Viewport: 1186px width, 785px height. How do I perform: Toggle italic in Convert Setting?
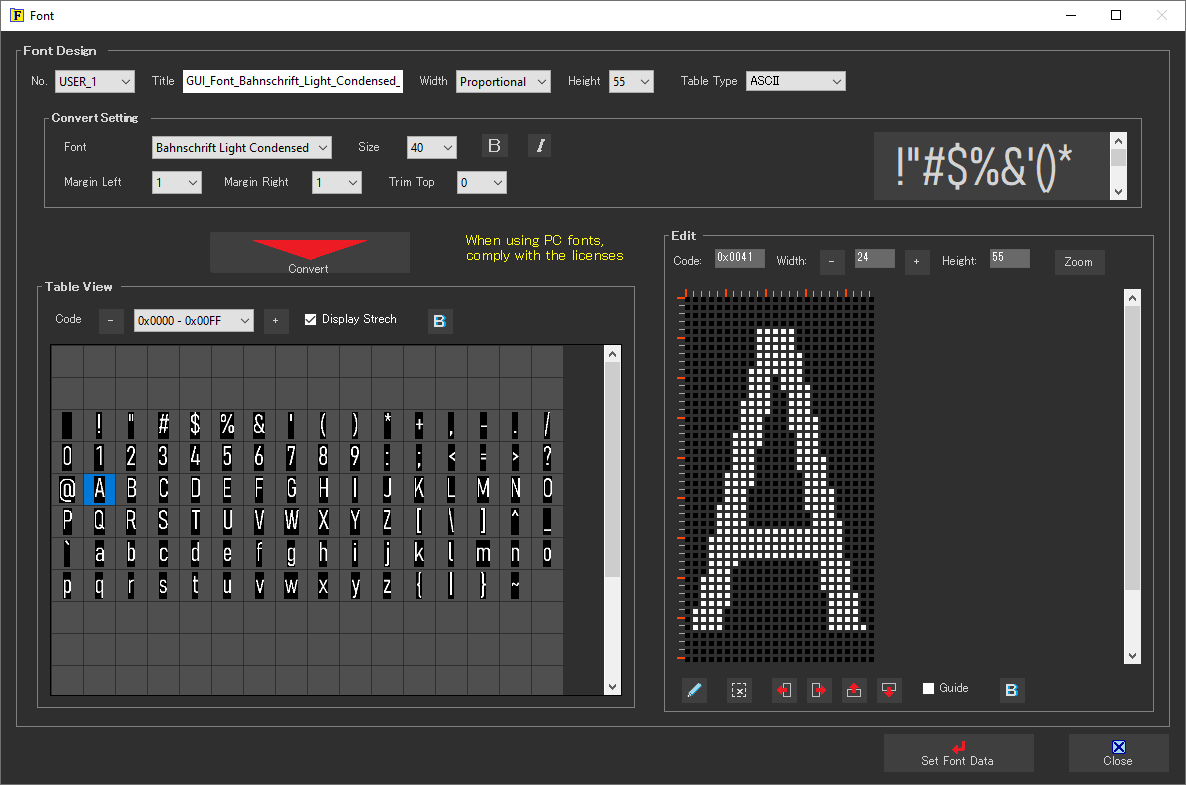(x=540, y=146)
